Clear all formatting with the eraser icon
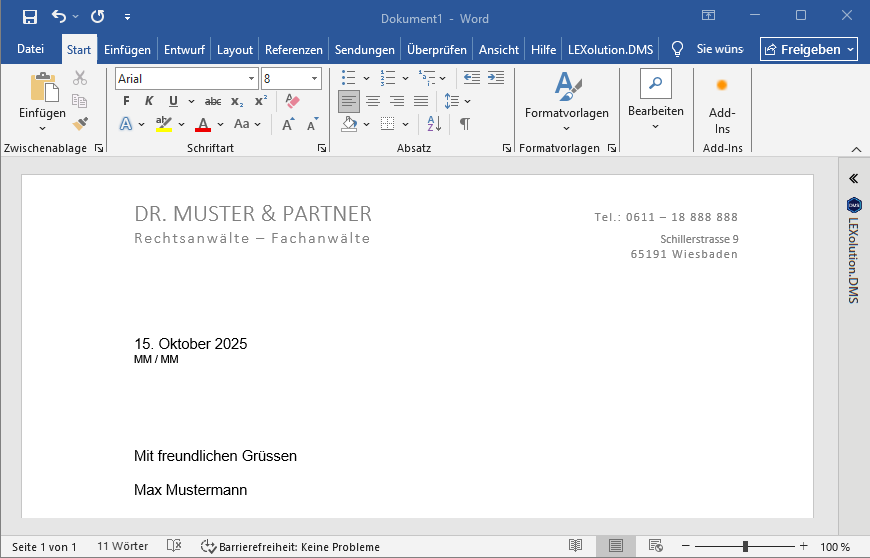 (292, 101)
